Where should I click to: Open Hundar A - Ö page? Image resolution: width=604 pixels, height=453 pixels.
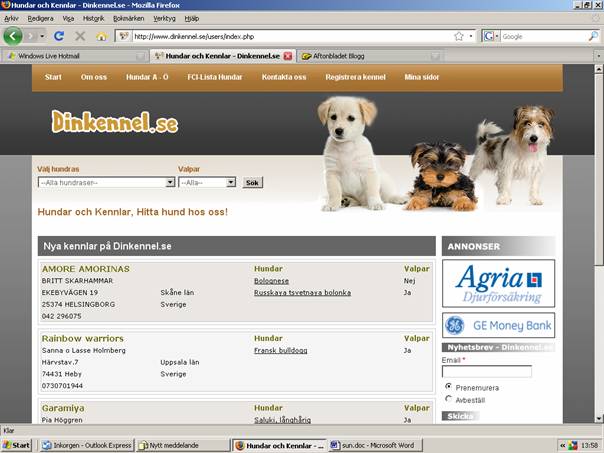point(147,77)
